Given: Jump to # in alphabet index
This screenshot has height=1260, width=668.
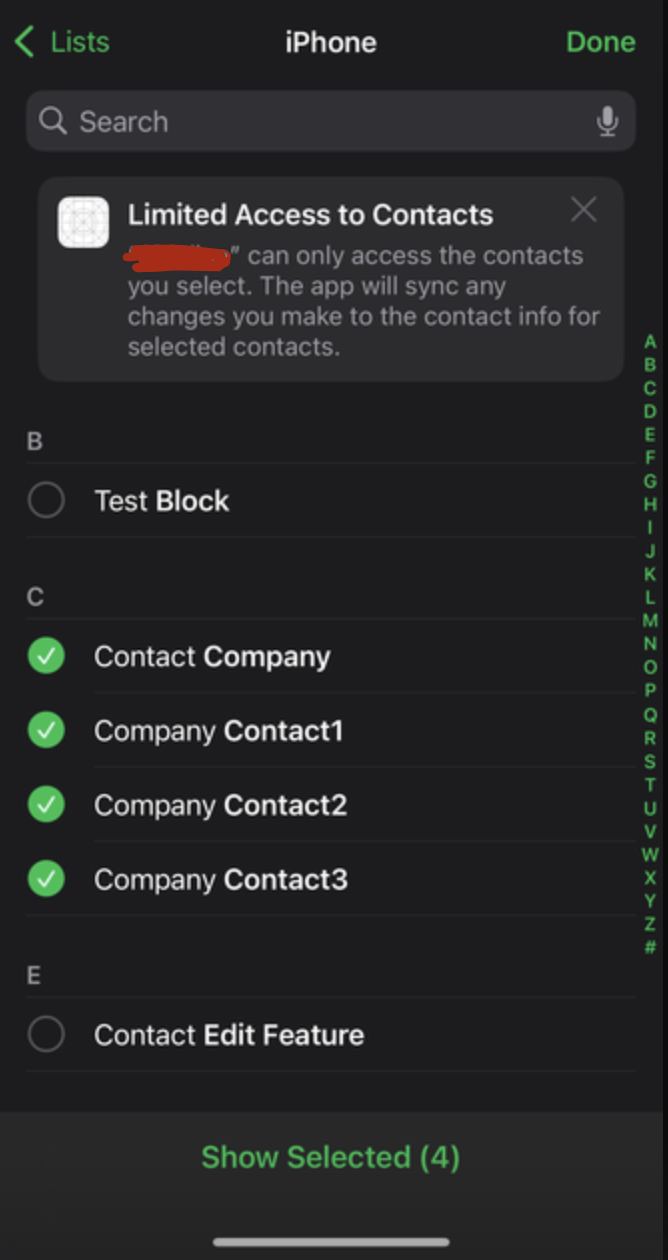Looking at the screenshot, I should pos(650,947).
